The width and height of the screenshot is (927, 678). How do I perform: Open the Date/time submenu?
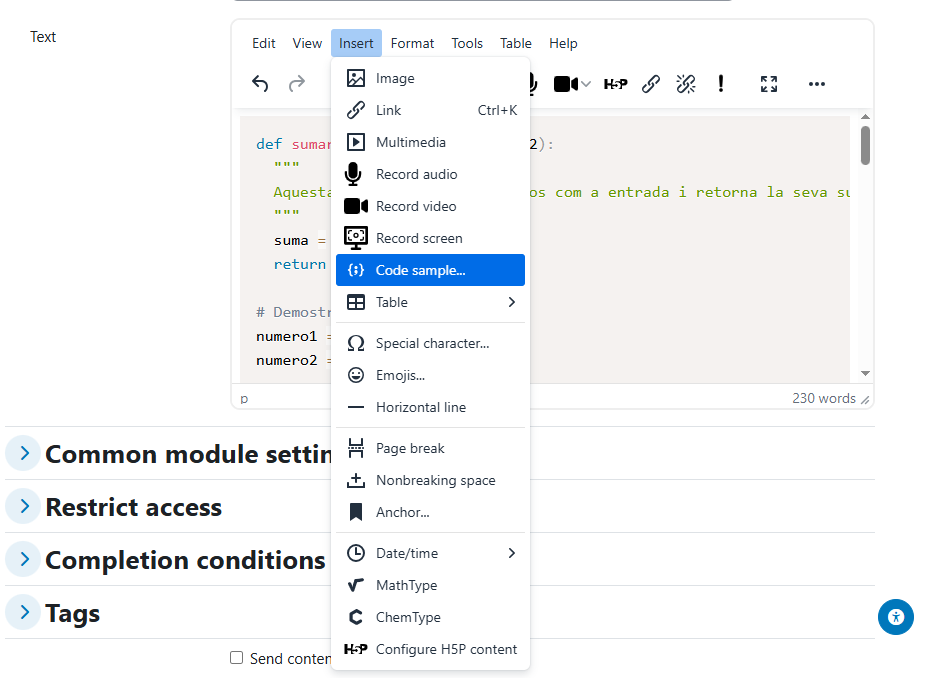430,553
